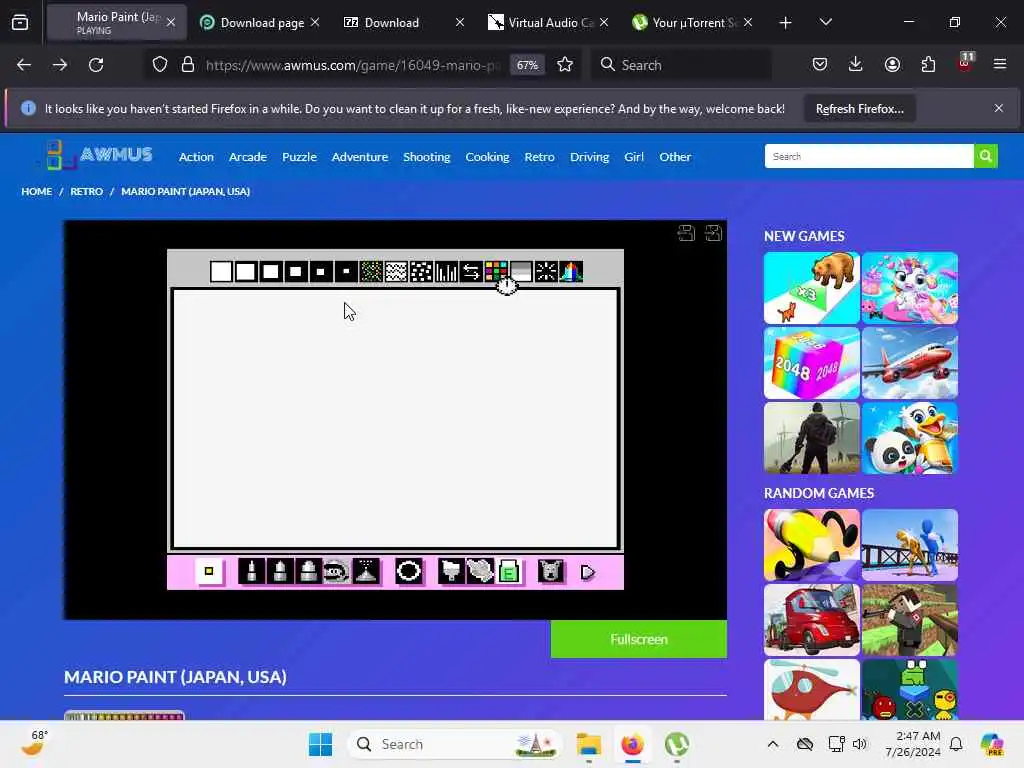This screenshot has width=1024, height=768.
Task: Select the airbrush spray can tool
Action: 336,571
